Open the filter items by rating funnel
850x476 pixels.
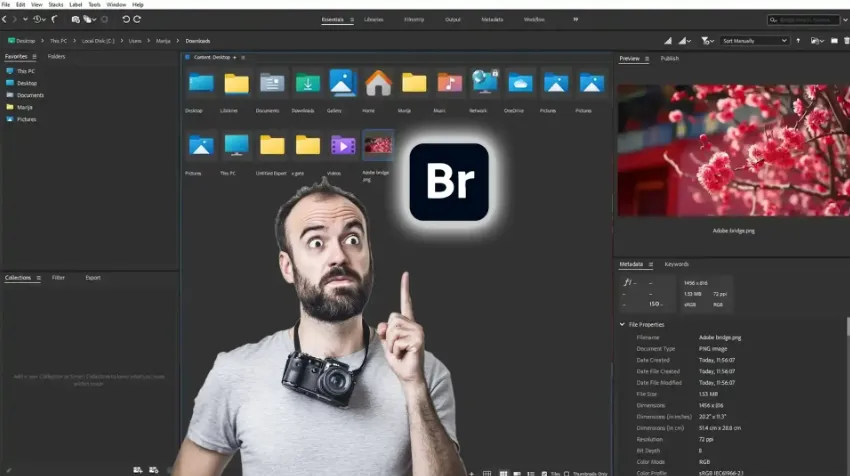pyautogui.click(x=707, y=41)
